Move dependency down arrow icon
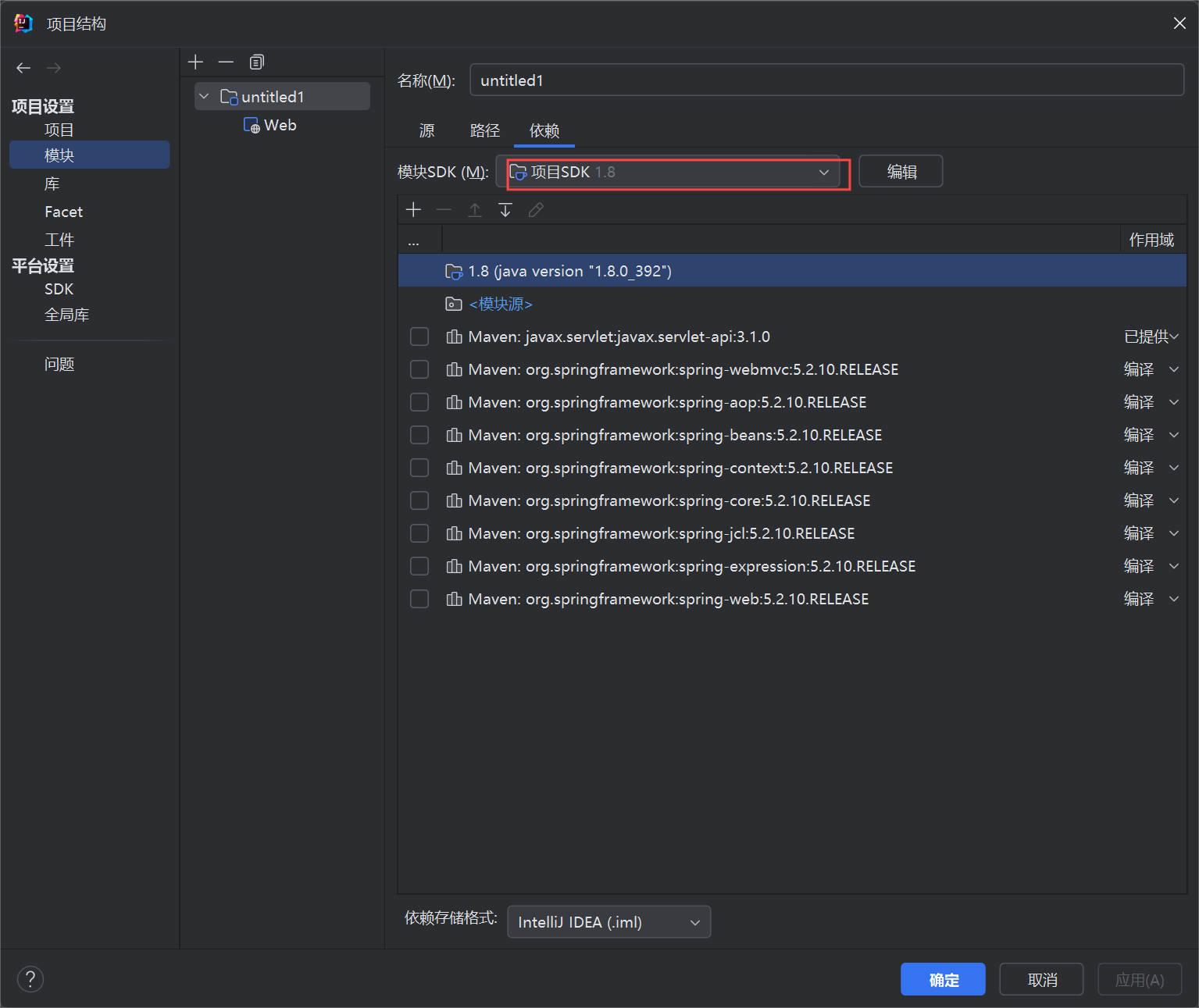1199x1008 pixels. (505, 209)
